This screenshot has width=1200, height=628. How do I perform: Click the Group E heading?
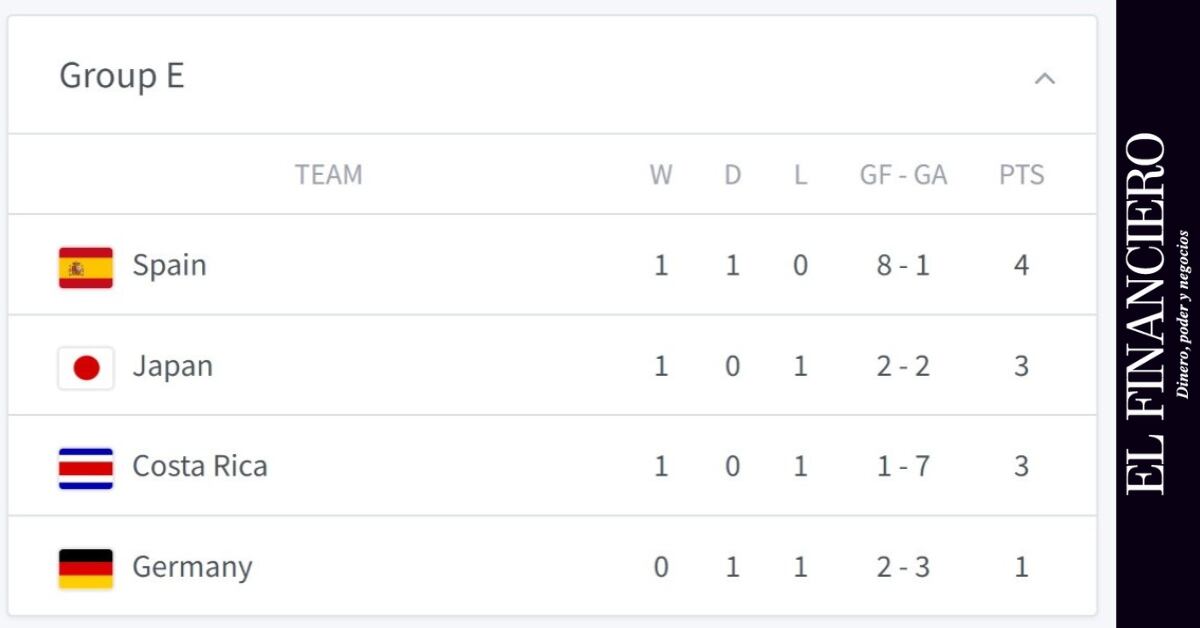click(122, 76)
